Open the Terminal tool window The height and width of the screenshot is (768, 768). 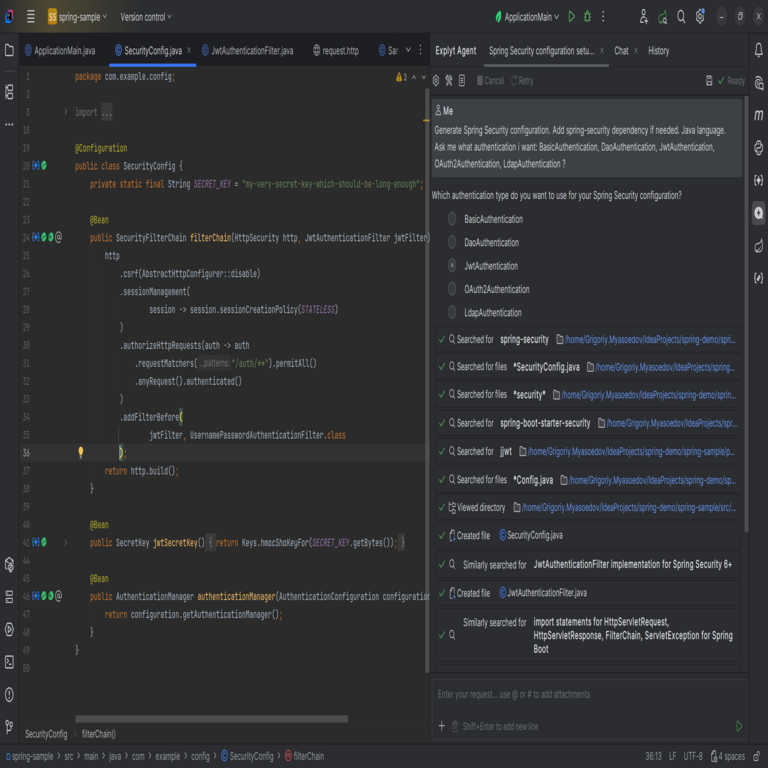[9, 662]
